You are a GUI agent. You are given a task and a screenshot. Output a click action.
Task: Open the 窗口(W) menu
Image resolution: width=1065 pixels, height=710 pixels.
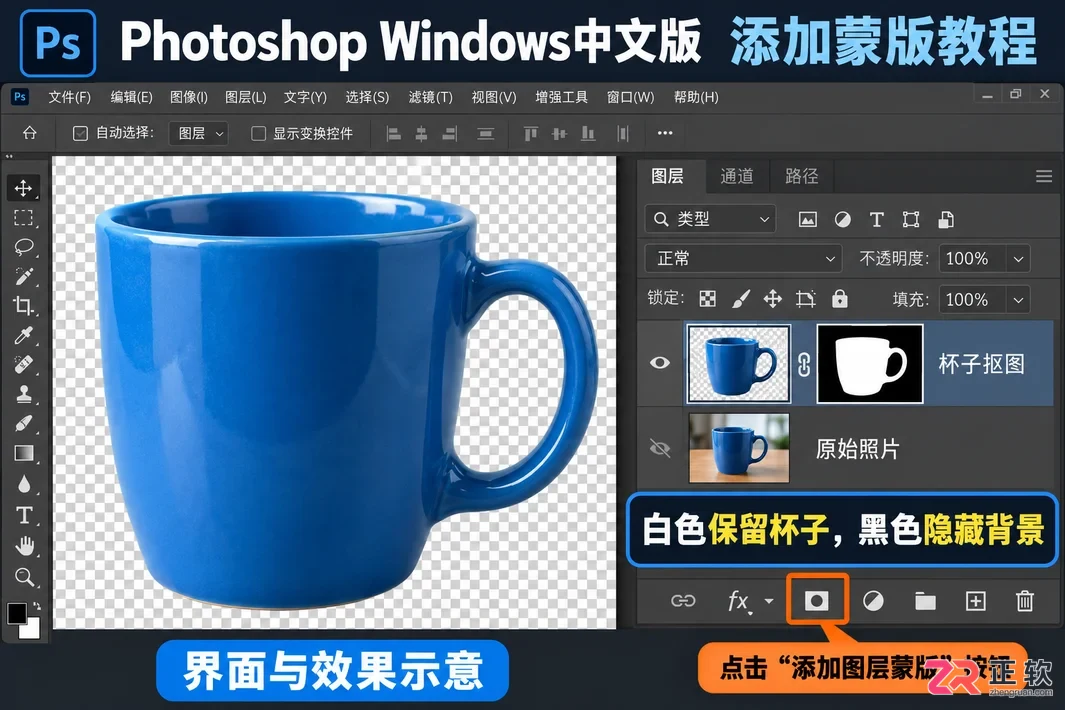coord(630,97)
